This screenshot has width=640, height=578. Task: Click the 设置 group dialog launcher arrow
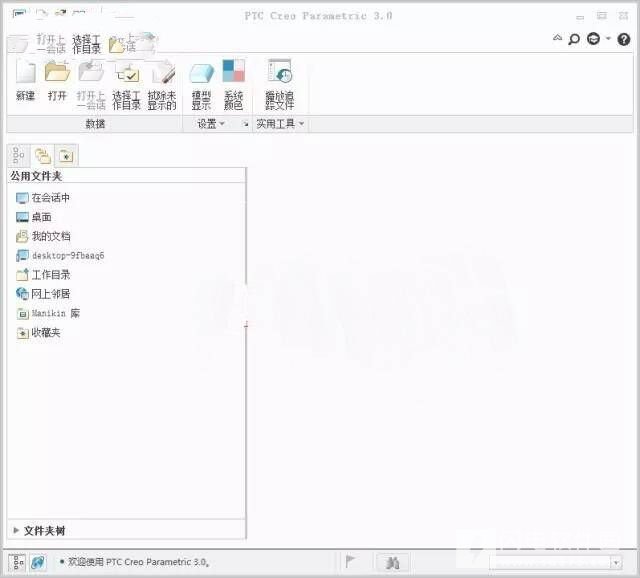click(246, 124)
